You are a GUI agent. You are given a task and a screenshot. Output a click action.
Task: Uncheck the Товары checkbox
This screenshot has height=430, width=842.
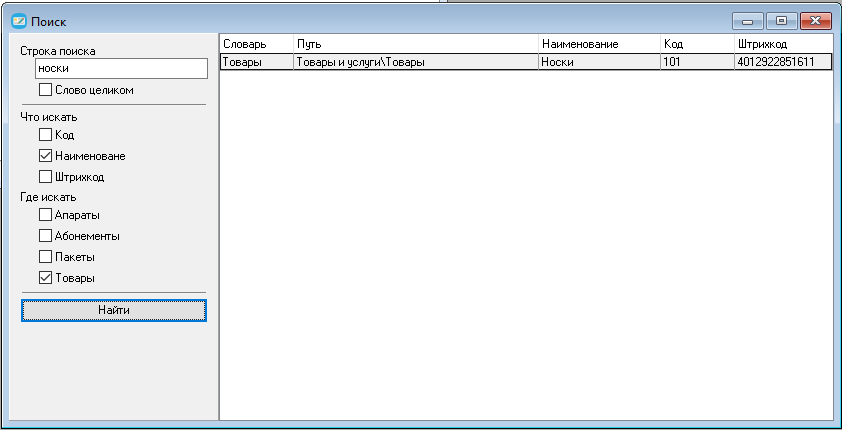(x=46, y=278)
